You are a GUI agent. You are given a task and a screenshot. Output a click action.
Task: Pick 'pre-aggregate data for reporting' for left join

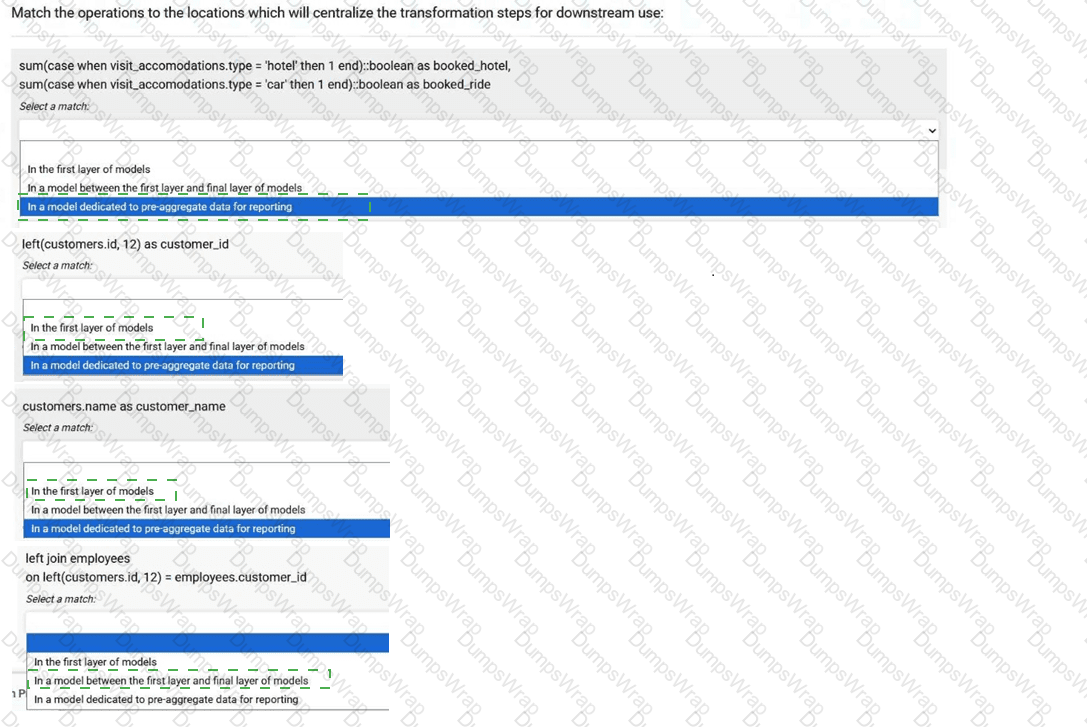(x=166, y=700)
